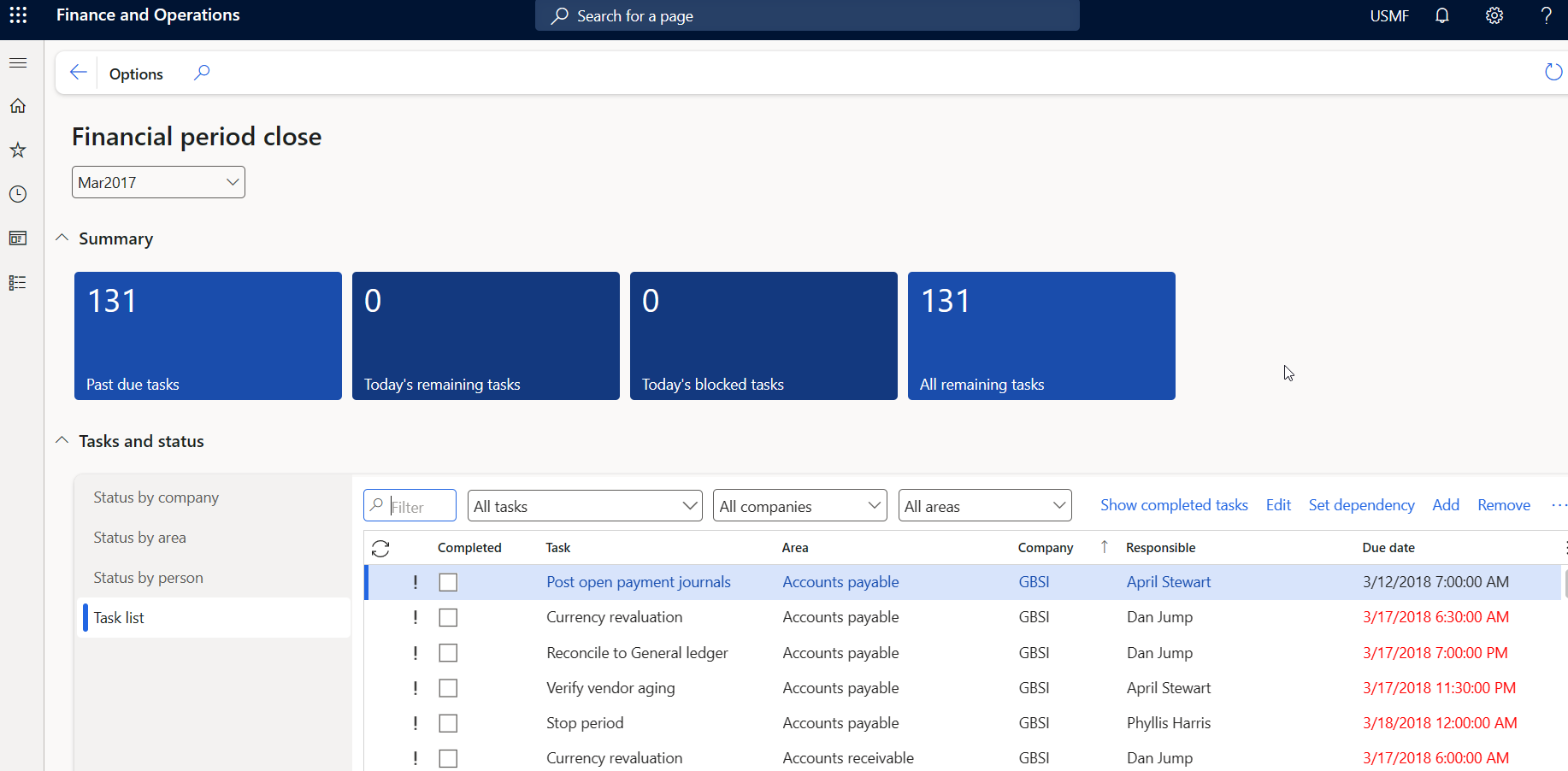Check the Verify vendor aging task checkbox
This screenshot has height=771, width=1568.
(x=448, y=687)
